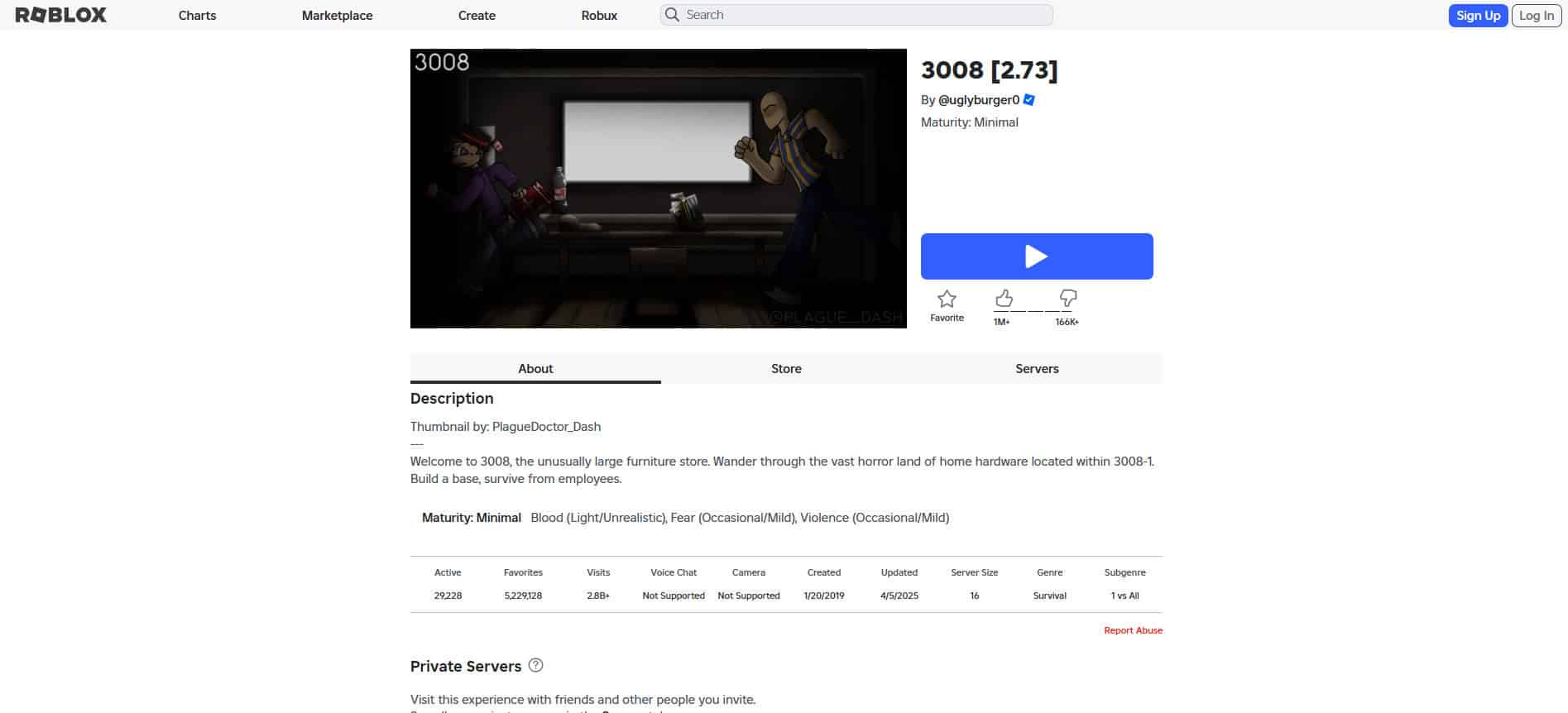Screen dimensions: 1568x713
Task: Open Private Servers help question icon
Action: (535, 665)
